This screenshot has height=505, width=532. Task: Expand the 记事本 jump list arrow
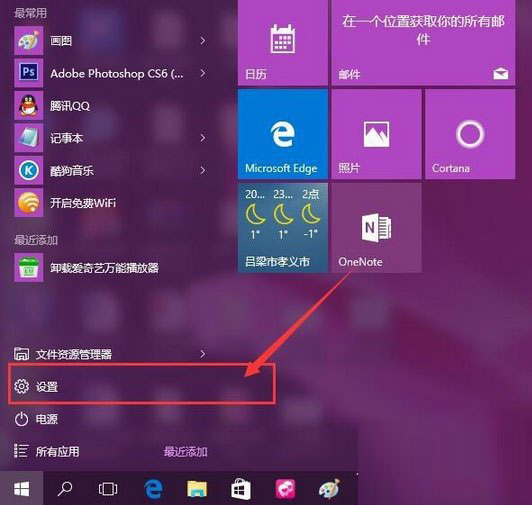click(x=203, y=138)
